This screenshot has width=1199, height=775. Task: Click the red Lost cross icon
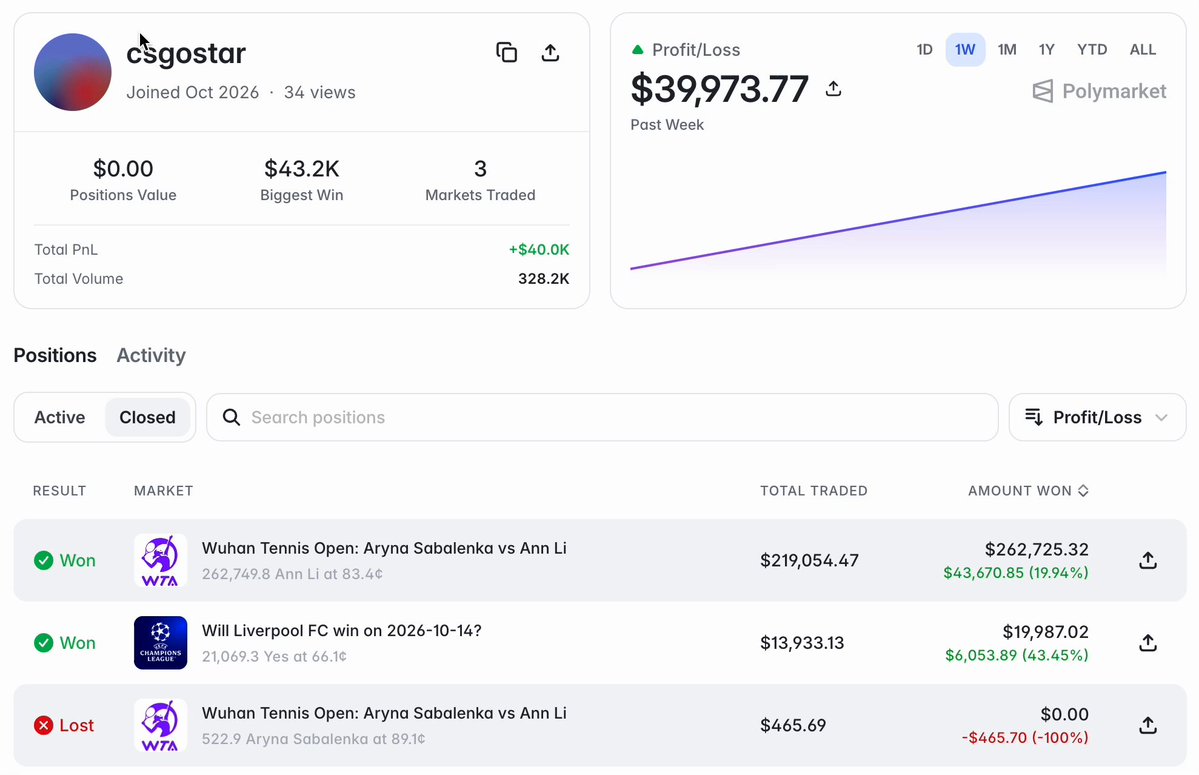point(44,725)
